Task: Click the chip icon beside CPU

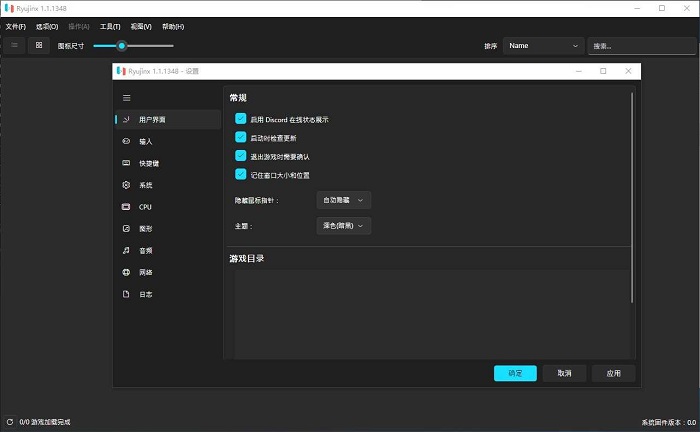Action: click(x=126, y=207)
